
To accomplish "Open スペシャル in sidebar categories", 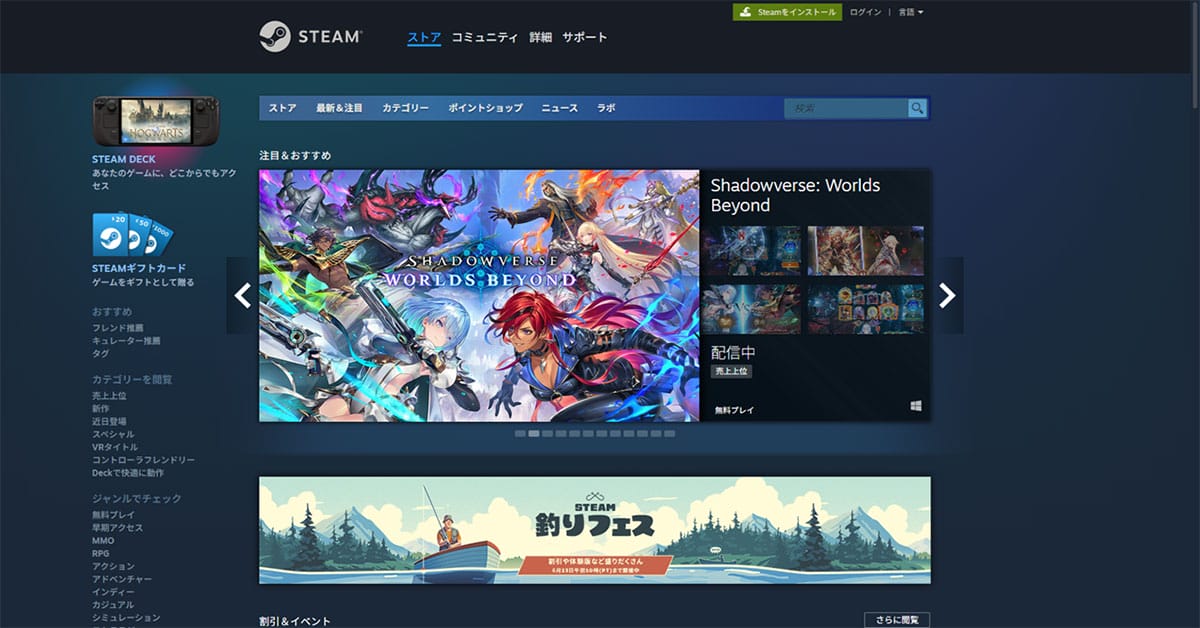I will [113, 435].
